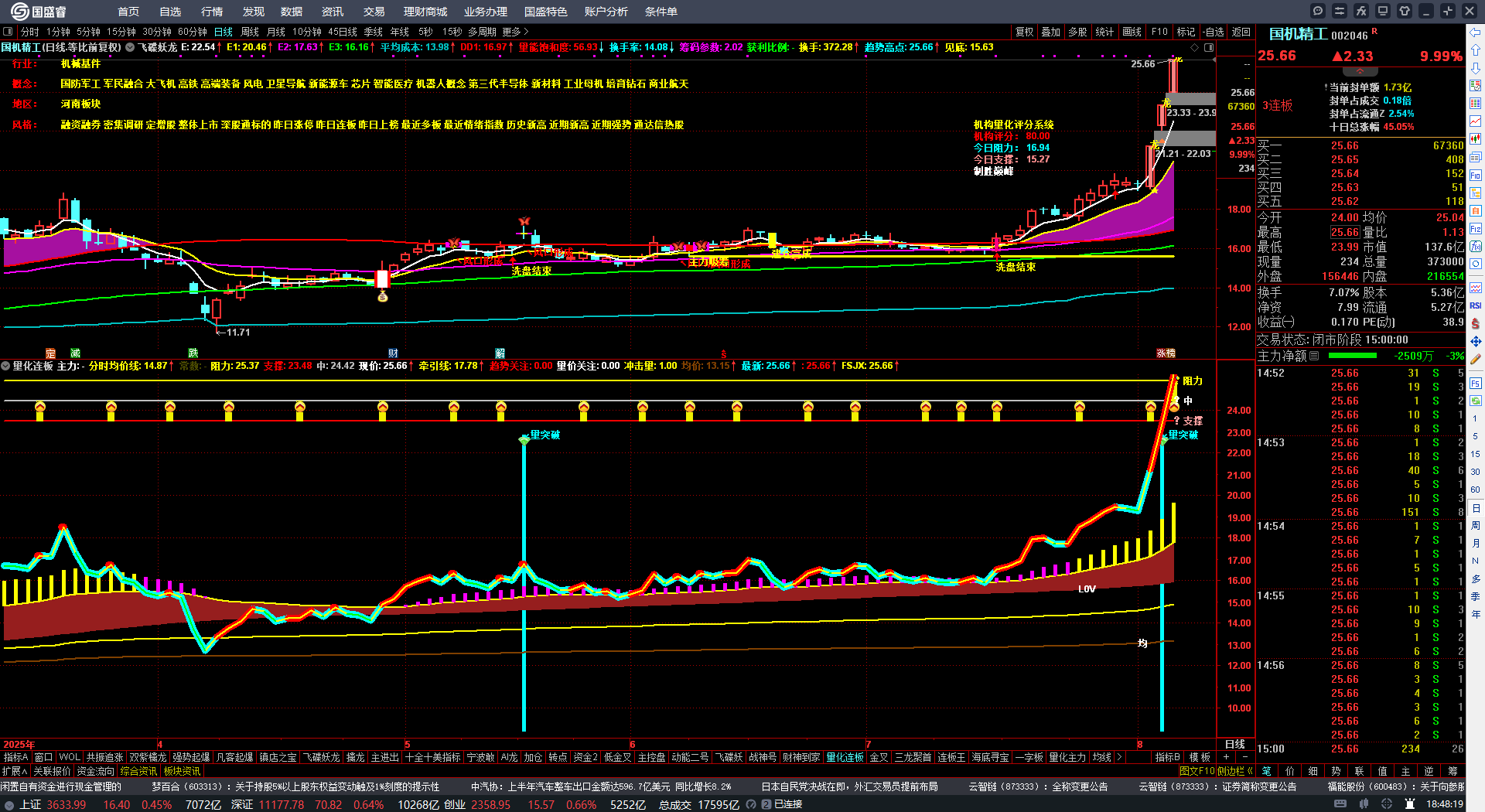Screen dimensions: 1485x812
Task: Click the 笔 tick tab under trade list
Action: click(1266, 771)
